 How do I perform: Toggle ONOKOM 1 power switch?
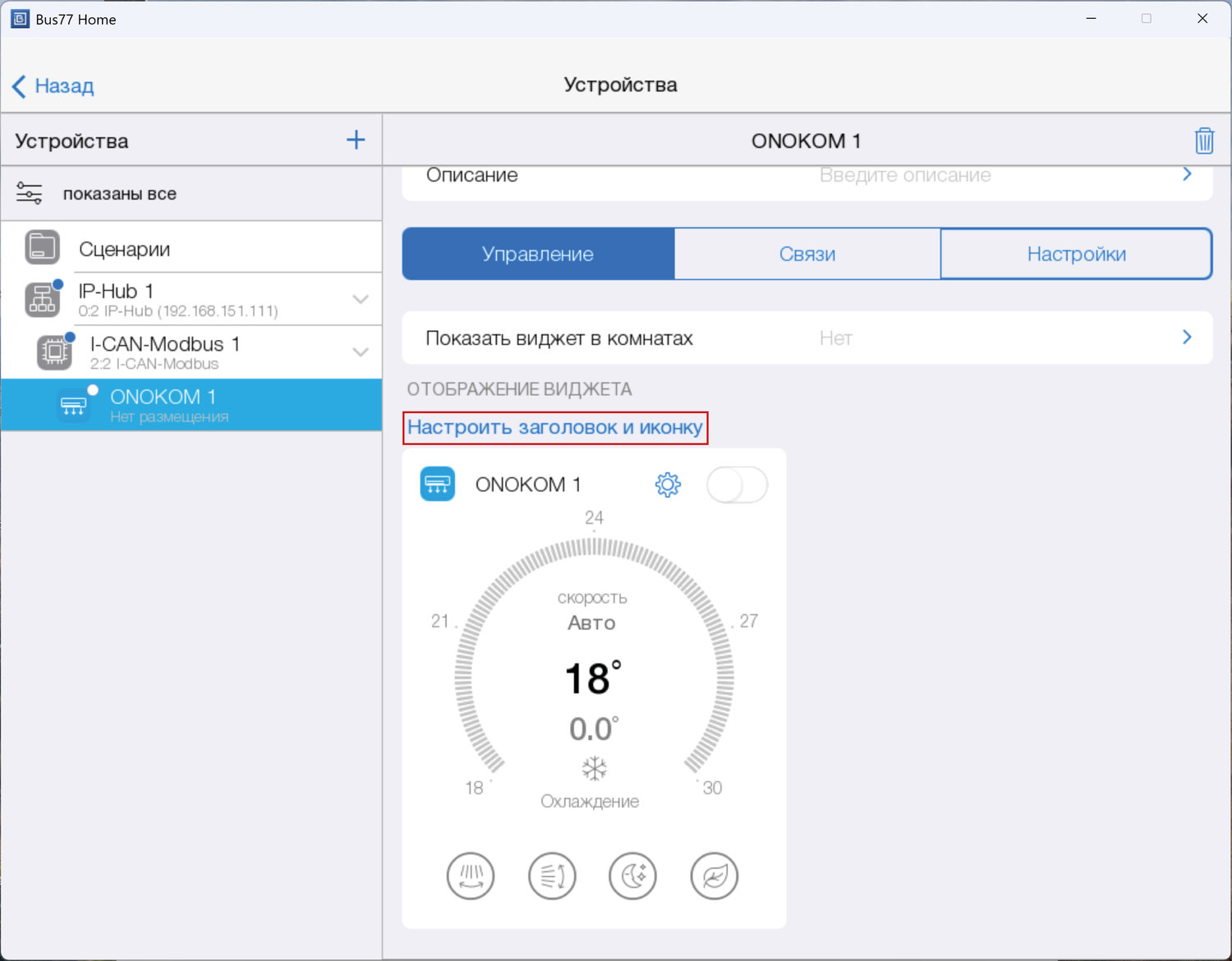click(737, 485)
